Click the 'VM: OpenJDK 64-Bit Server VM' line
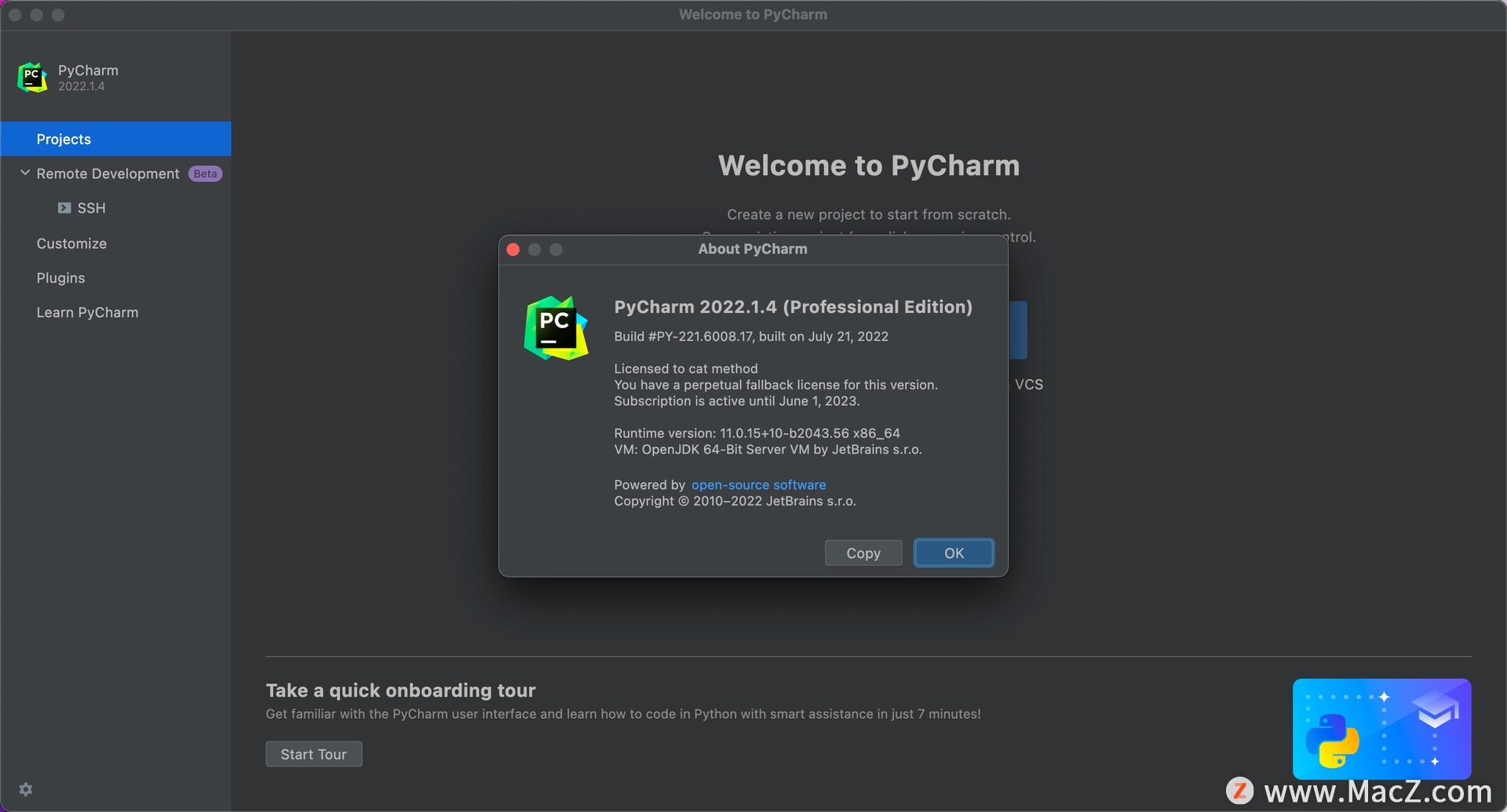This screenshot has height=812, width=1507. tap(768, 450)
